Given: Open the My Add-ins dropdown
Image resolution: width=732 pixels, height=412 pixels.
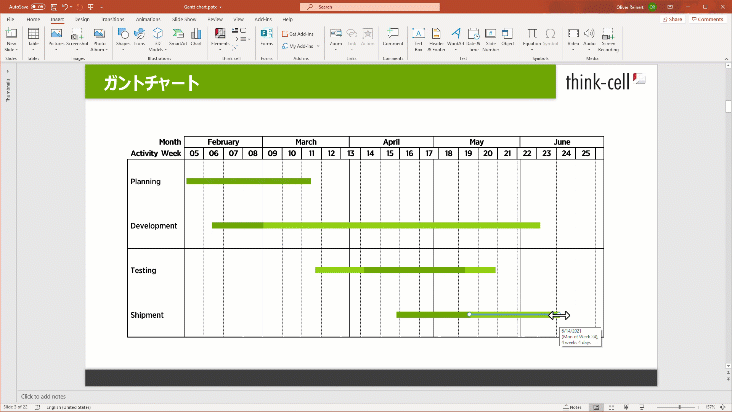Looking at the screenshot, I should tap(301, 46).
